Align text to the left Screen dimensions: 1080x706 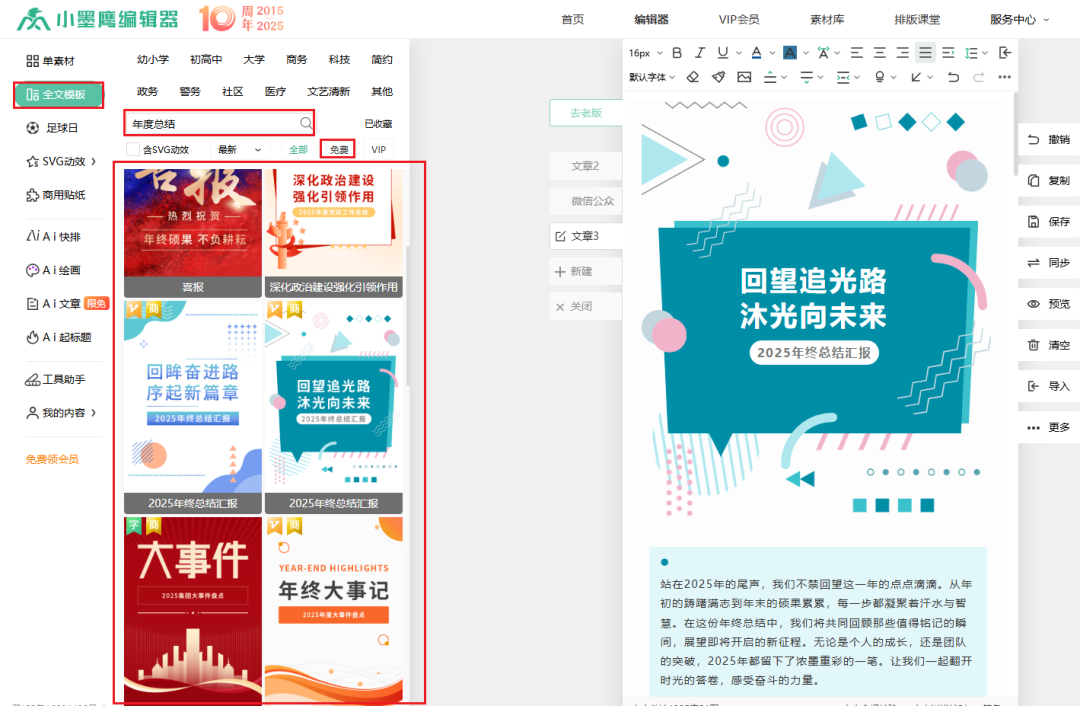(x=857, y=52)
